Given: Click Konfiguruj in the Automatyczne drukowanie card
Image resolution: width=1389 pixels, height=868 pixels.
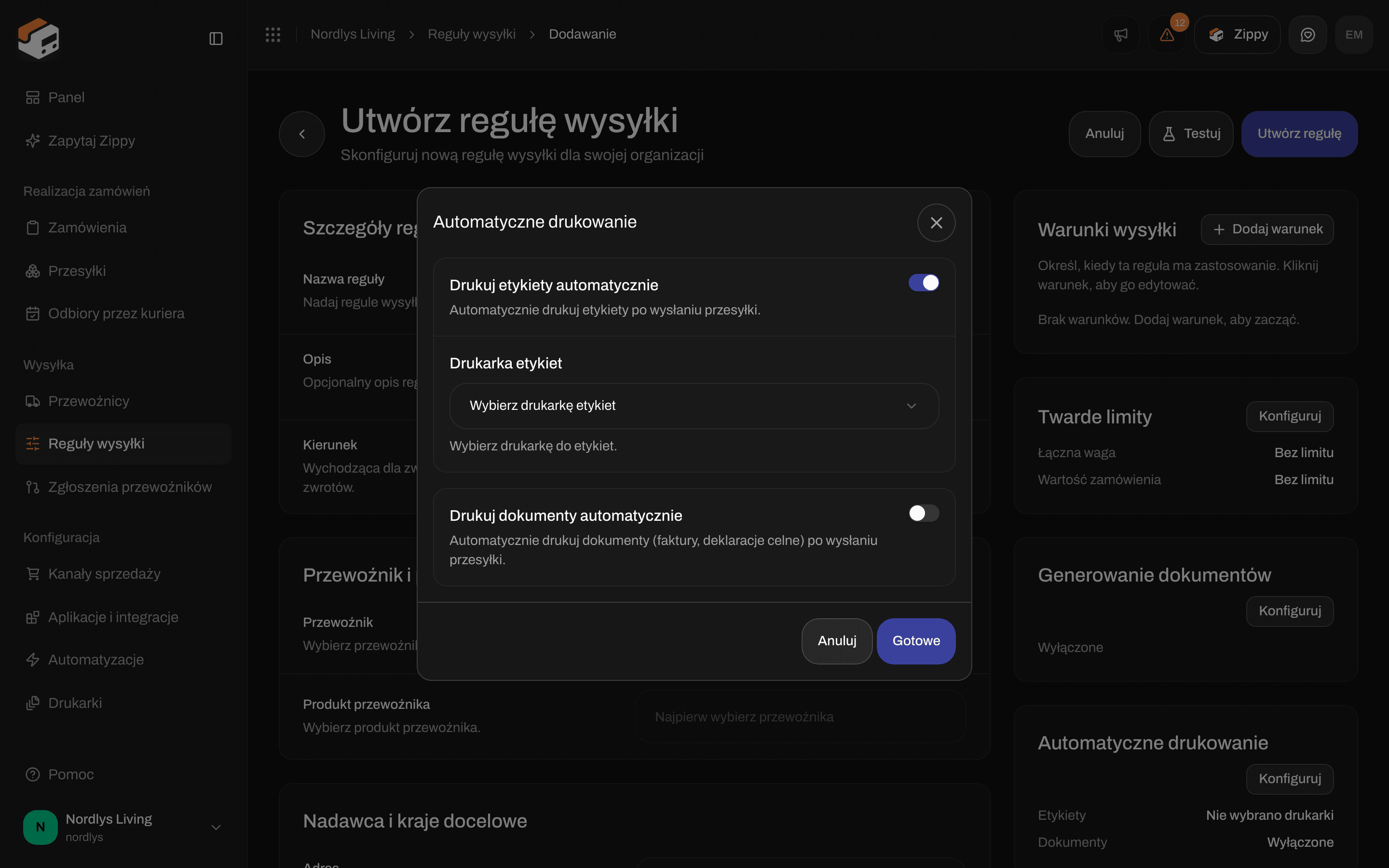Looking at the screenshot, I should pos(1290,779).
